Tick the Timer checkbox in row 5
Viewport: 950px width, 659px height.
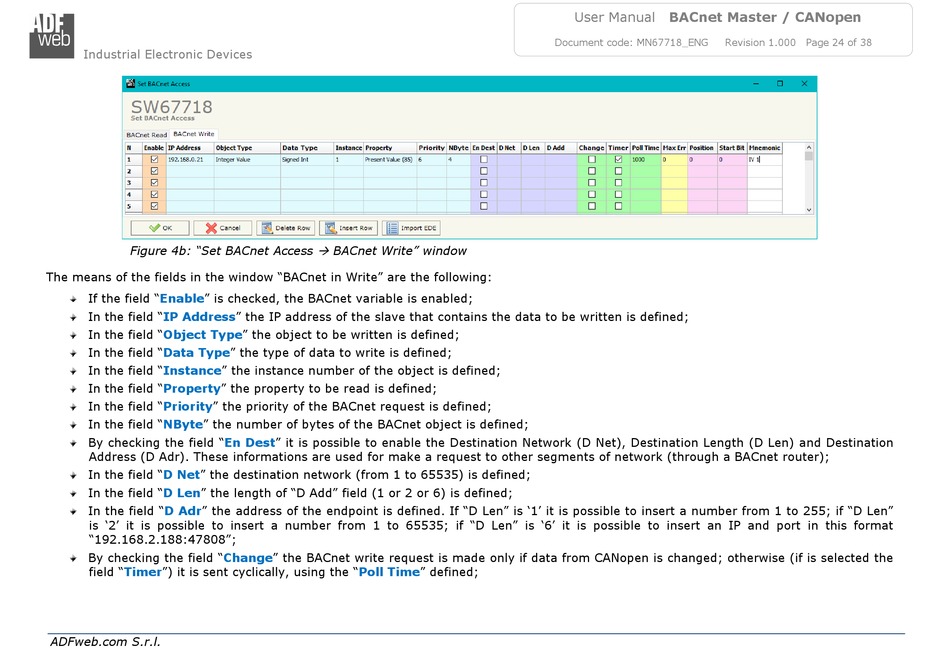(x=618, y=206)
